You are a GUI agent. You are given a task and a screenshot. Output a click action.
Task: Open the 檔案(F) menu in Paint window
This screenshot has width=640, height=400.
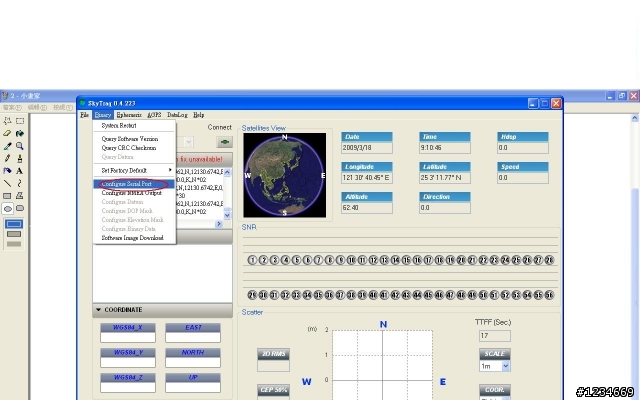(12, 107)
